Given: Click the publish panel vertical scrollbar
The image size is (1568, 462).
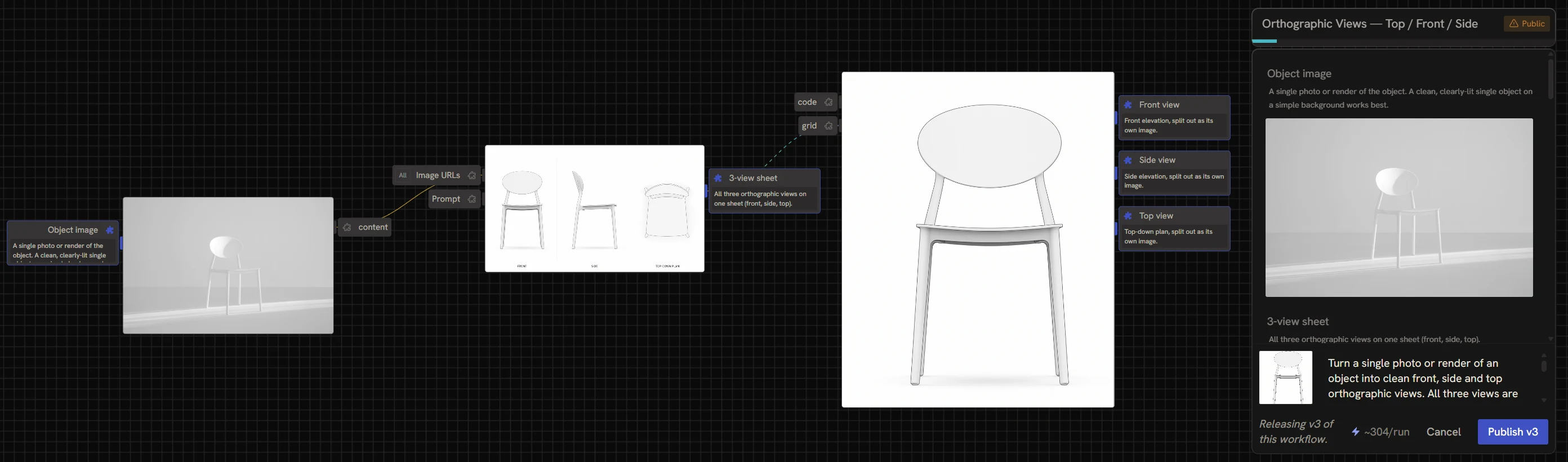Looking at the screenshot, I should coord(1551,79).
